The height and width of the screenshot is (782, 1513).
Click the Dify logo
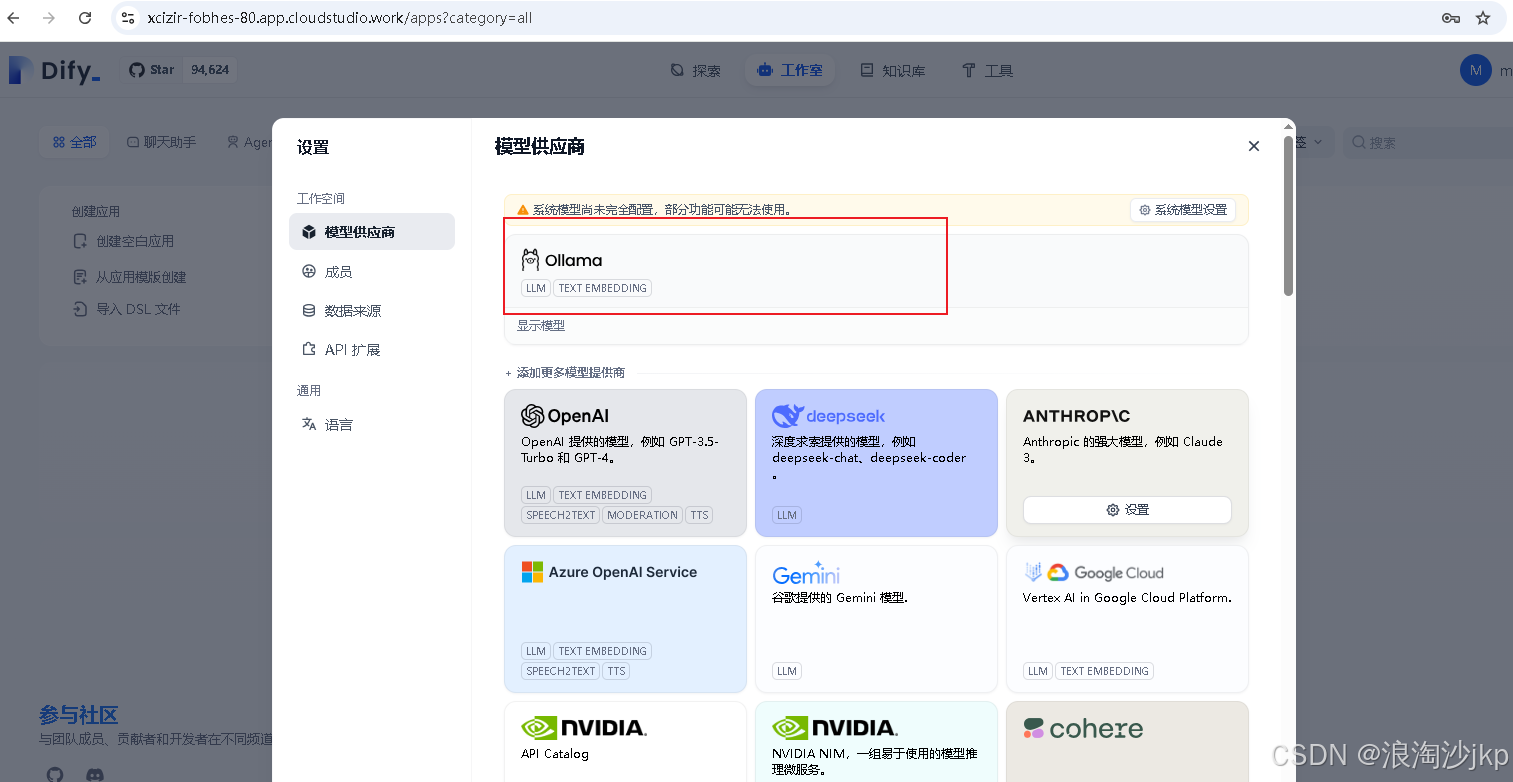tap(55, 70)
